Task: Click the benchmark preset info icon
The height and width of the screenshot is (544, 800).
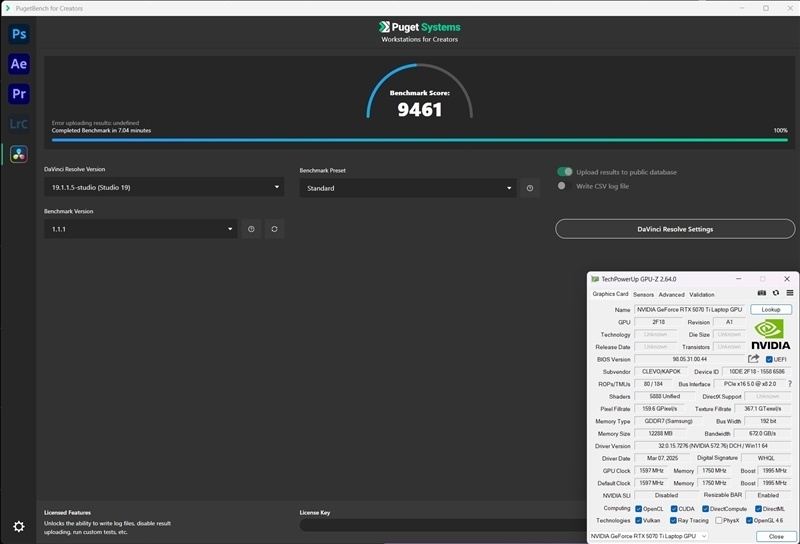Action: [x=530, y=188]
